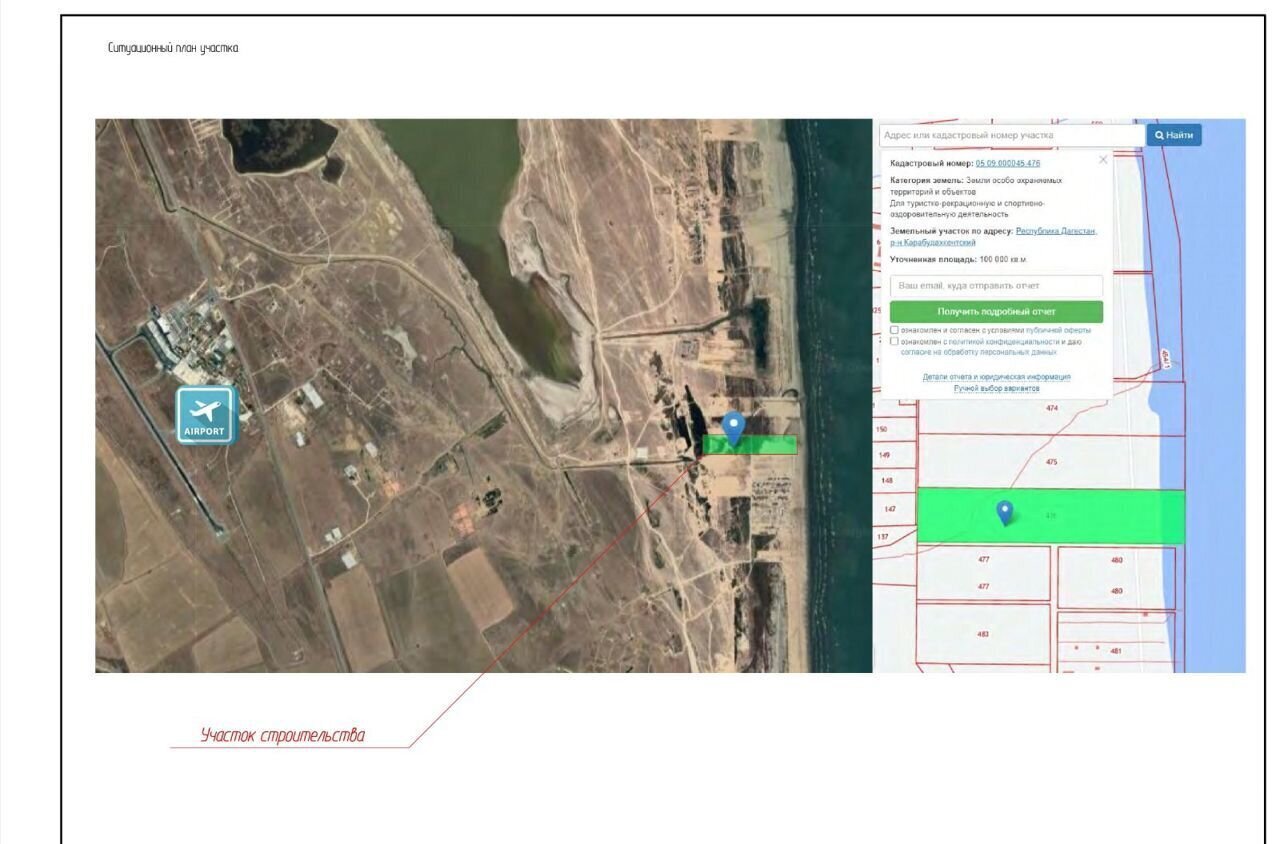Select parcel 149 on the cadastral map
This screenshot has width=1280, height=844.
point(884,455)
